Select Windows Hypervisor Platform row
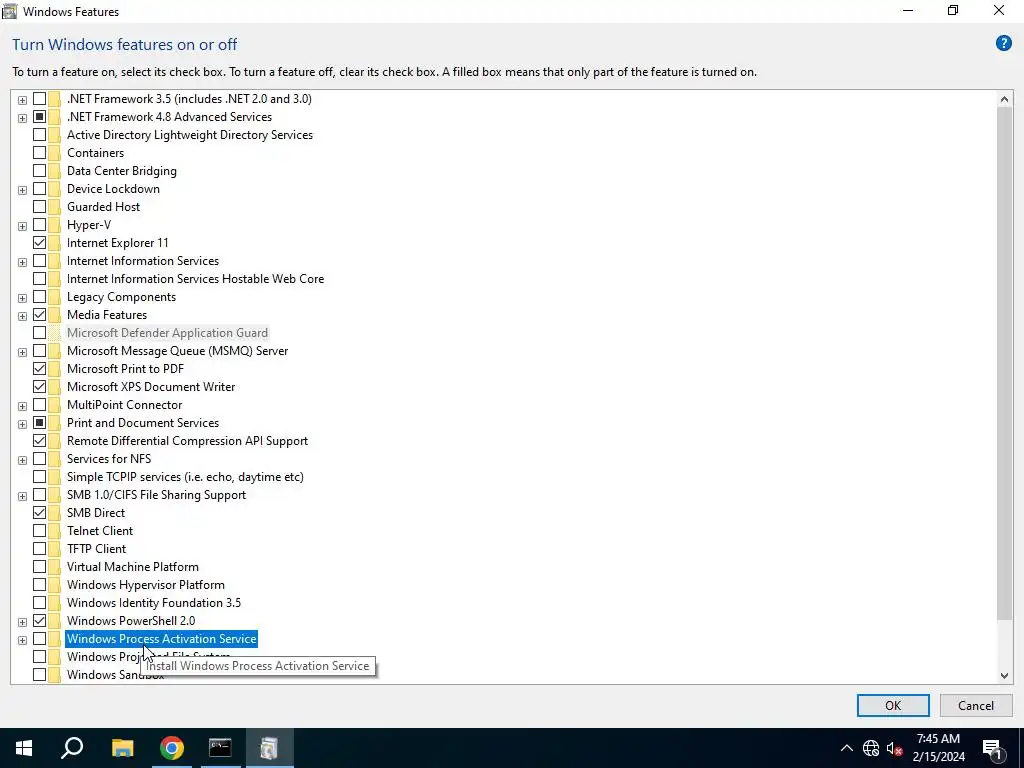The image size is (1024, 768). (146, 585)
